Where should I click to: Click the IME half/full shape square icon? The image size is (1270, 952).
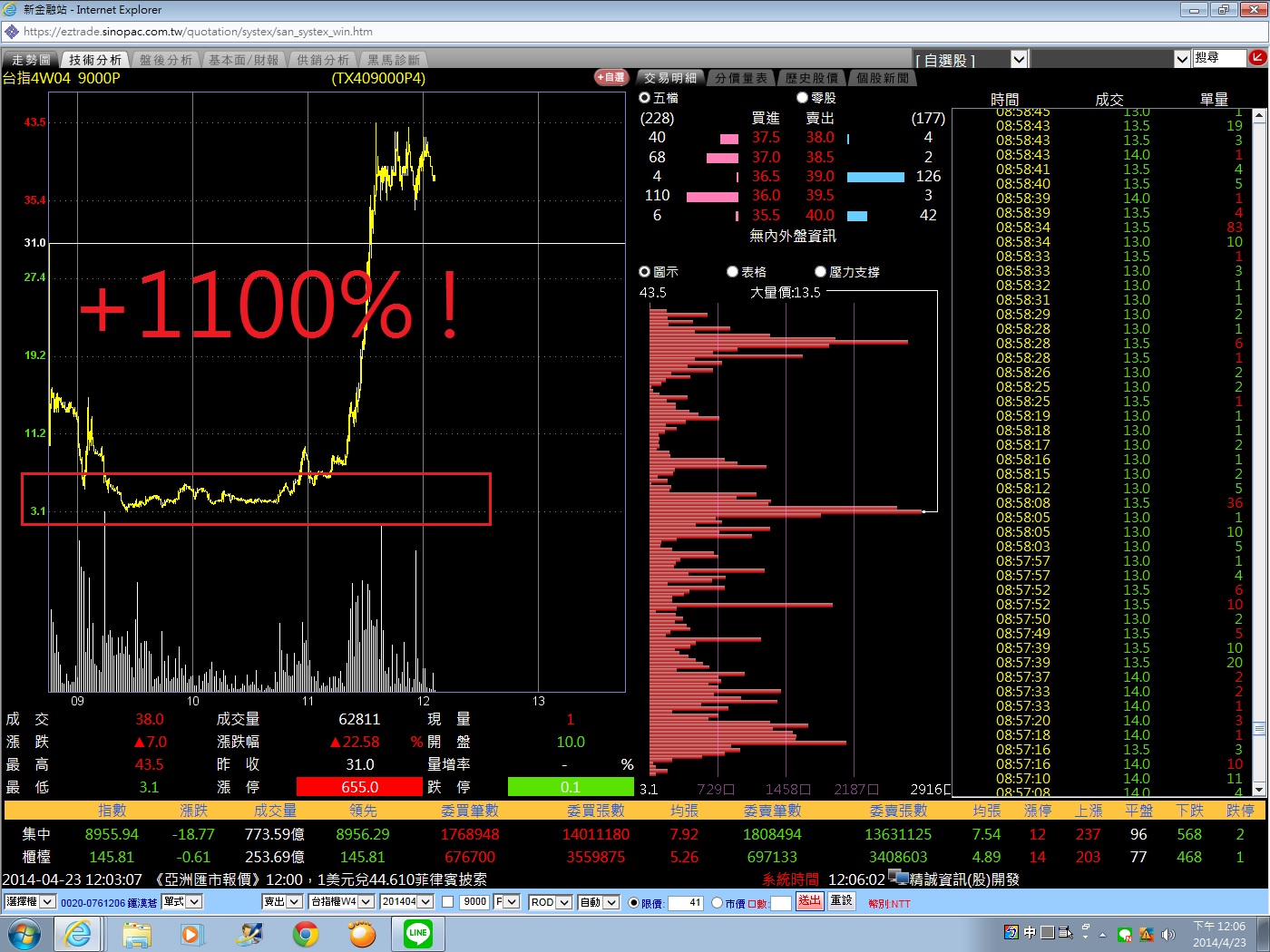pyautogui.click(x=1047, y=932)
